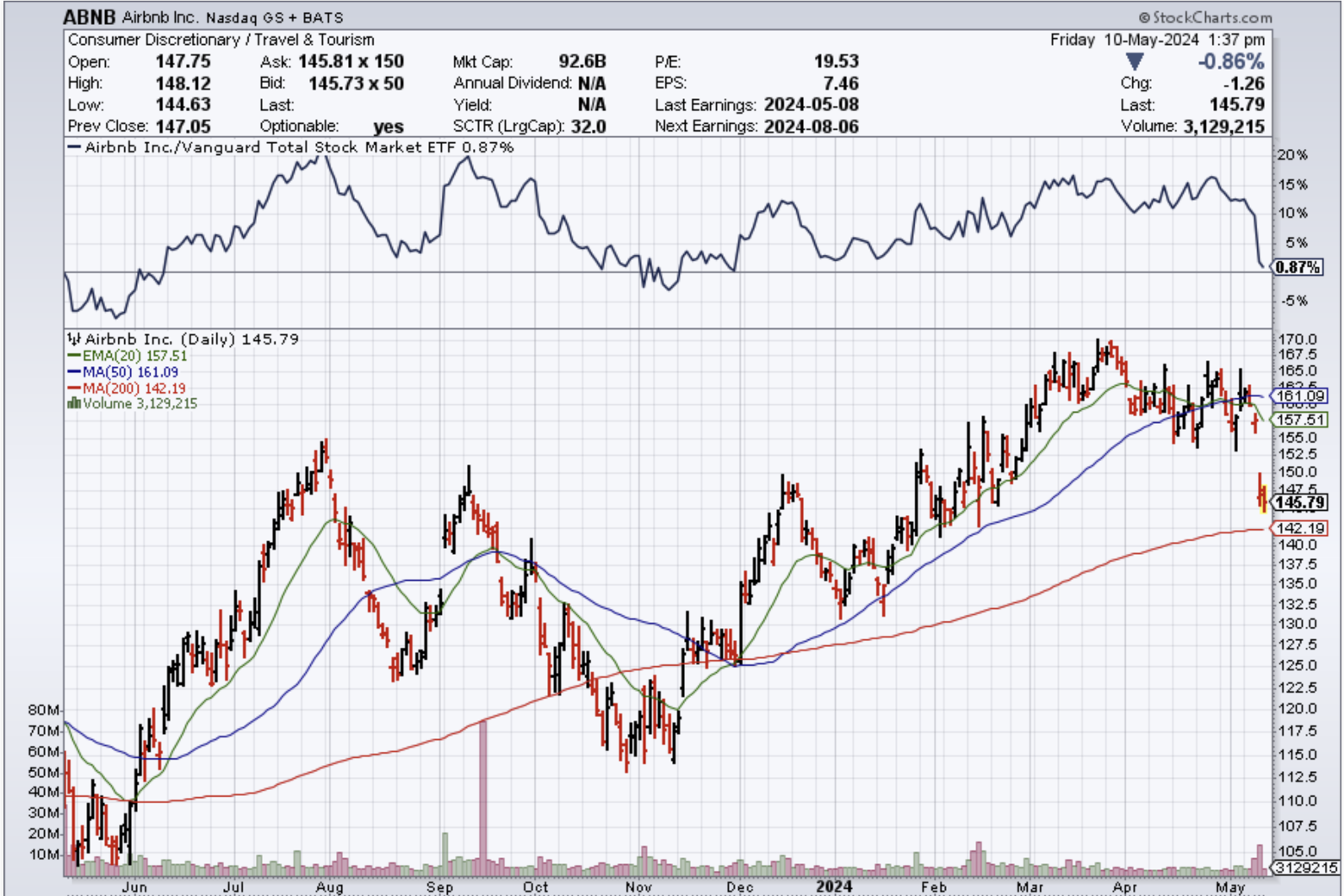This screenshot has width=1344, height=896.
Task: Click the 161.09 MA(50) price axis tag
Action: click(x=1300, y=396)
